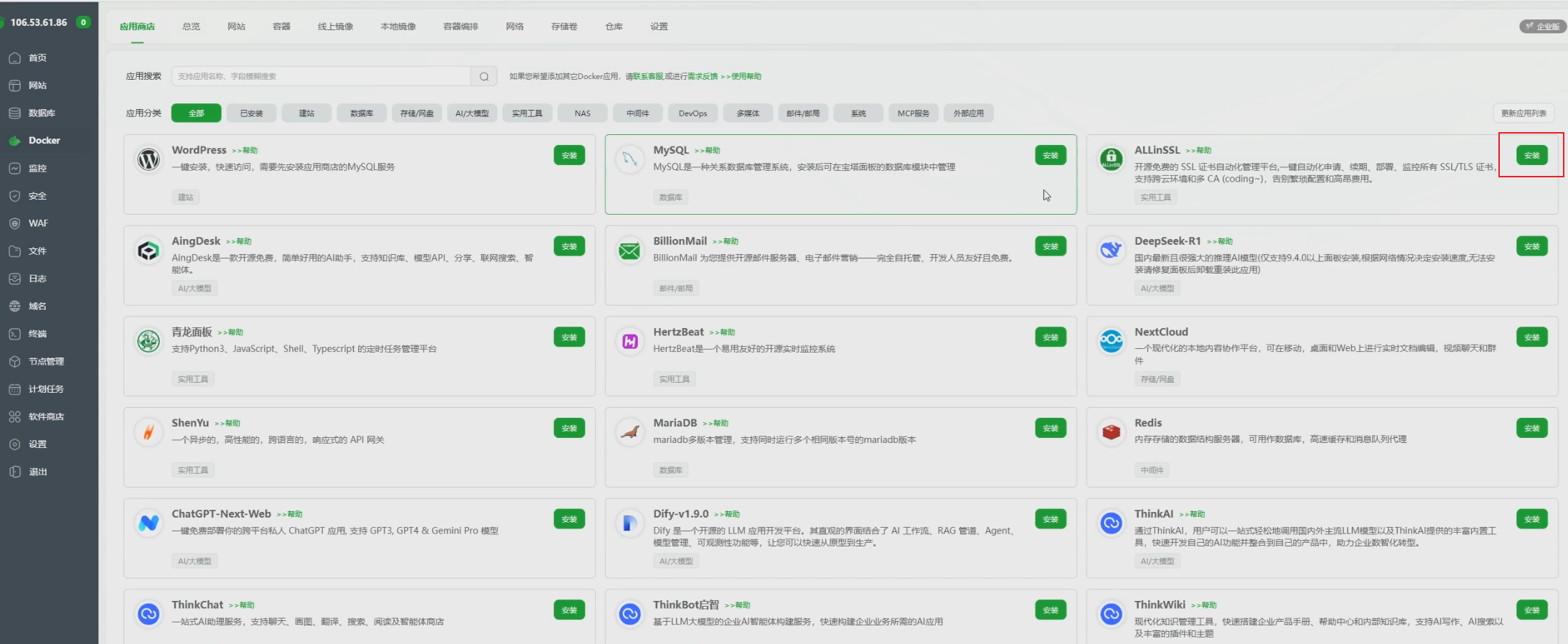Switch to the 总览 overview tab
The width and height of the screenshot is (1568, 644).
[191, 27]
